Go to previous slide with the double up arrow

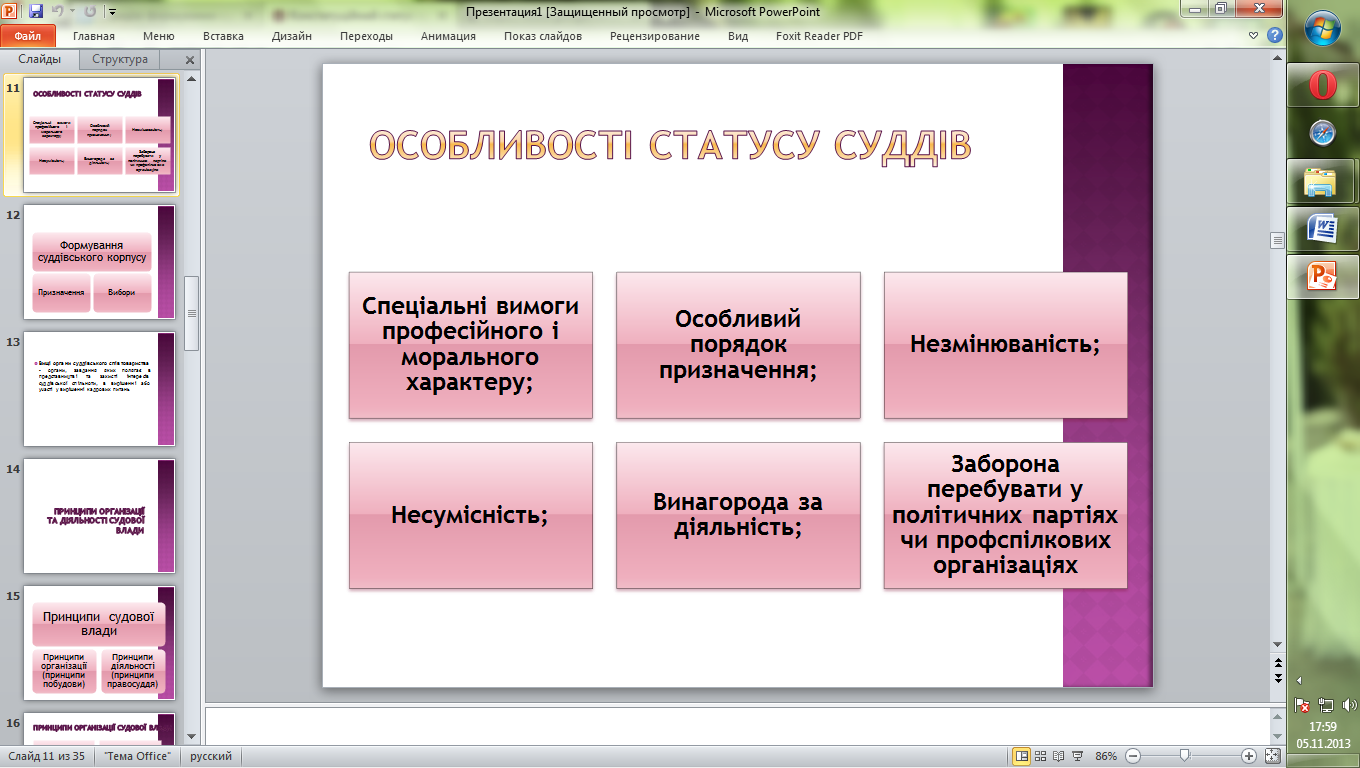(1276, 662)
